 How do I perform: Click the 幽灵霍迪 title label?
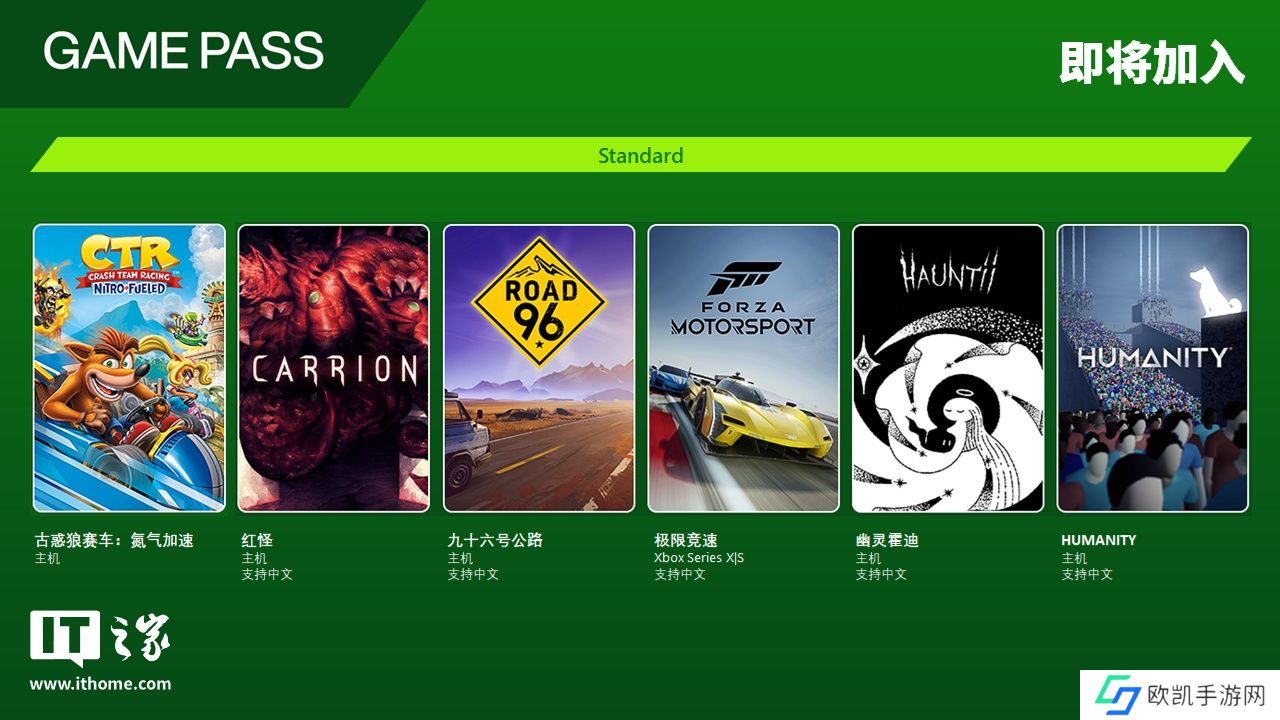(x=887, y=540)
